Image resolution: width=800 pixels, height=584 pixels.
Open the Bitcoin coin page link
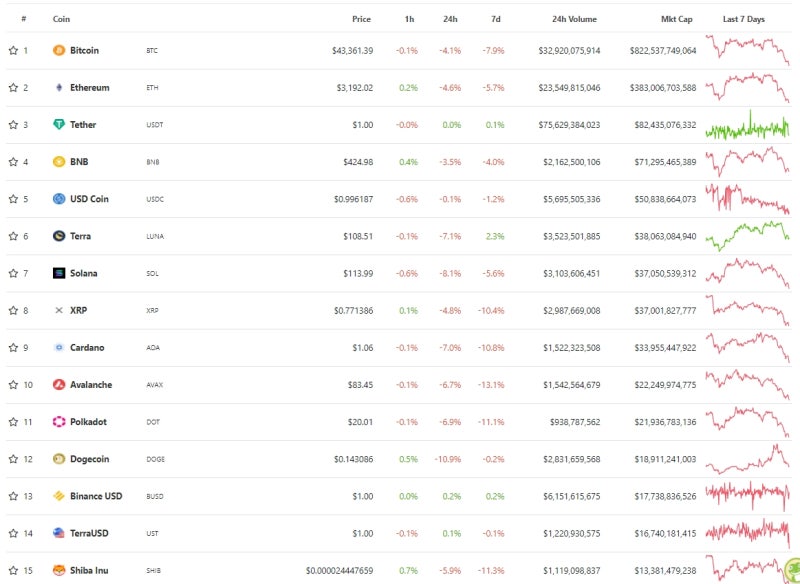[x=84, y=50]
